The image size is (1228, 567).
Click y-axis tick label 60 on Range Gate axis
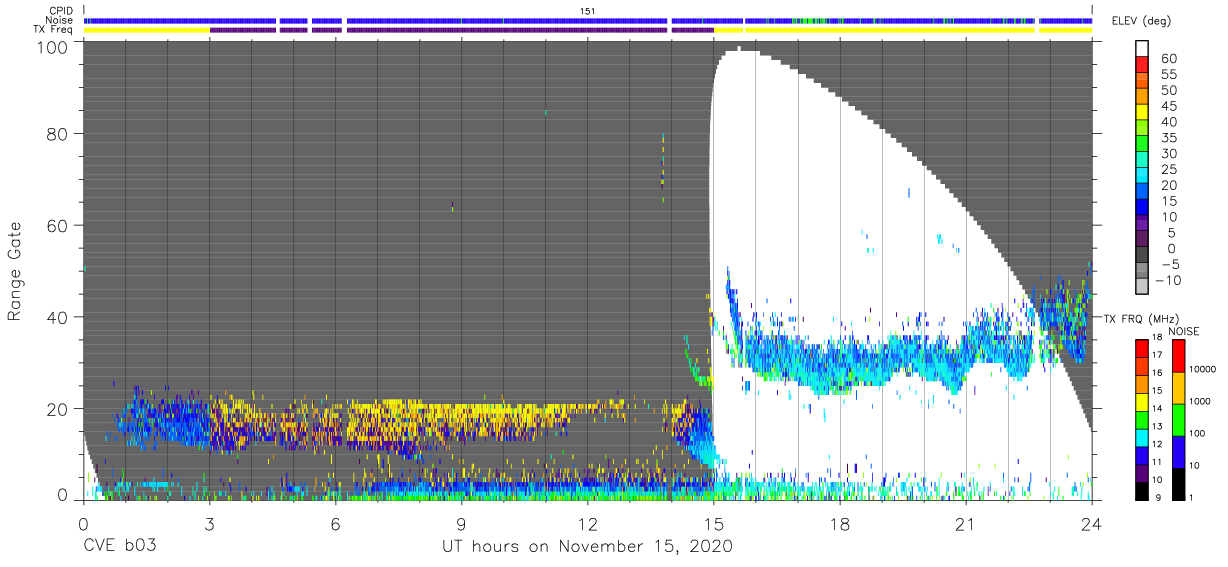click(57, 225)
